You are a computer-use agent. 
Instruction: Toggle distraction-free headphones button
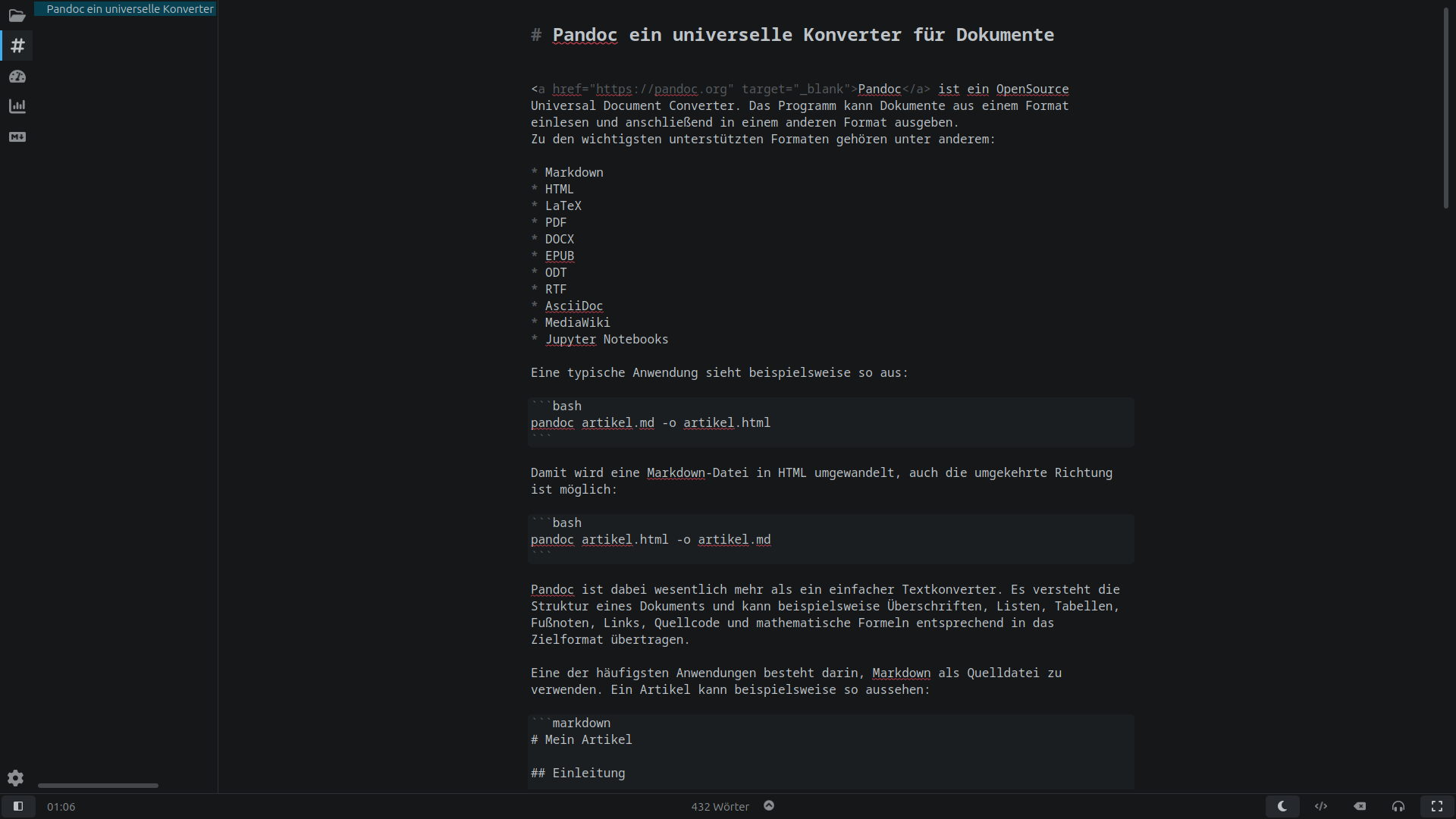click(1398, 806)
